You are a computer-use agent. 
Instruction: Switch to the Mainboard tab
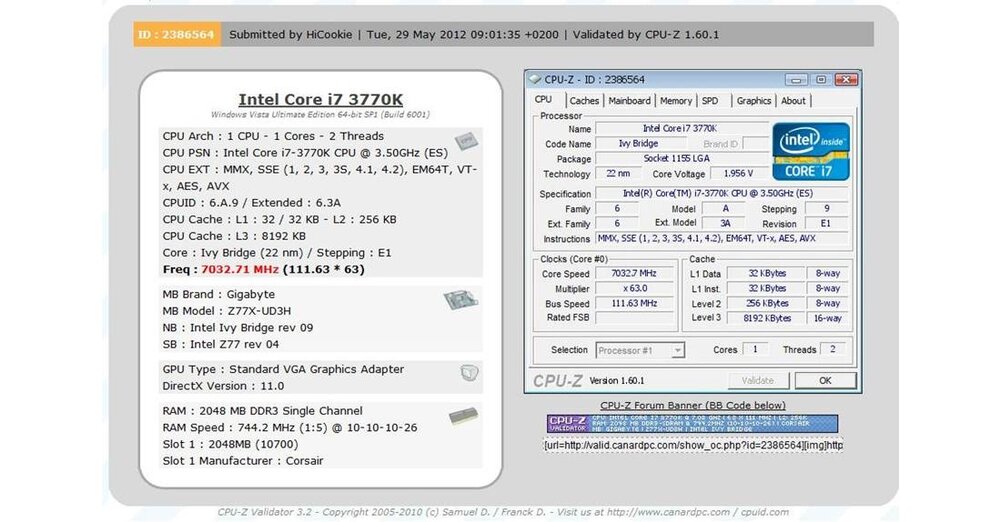(629, 101)
